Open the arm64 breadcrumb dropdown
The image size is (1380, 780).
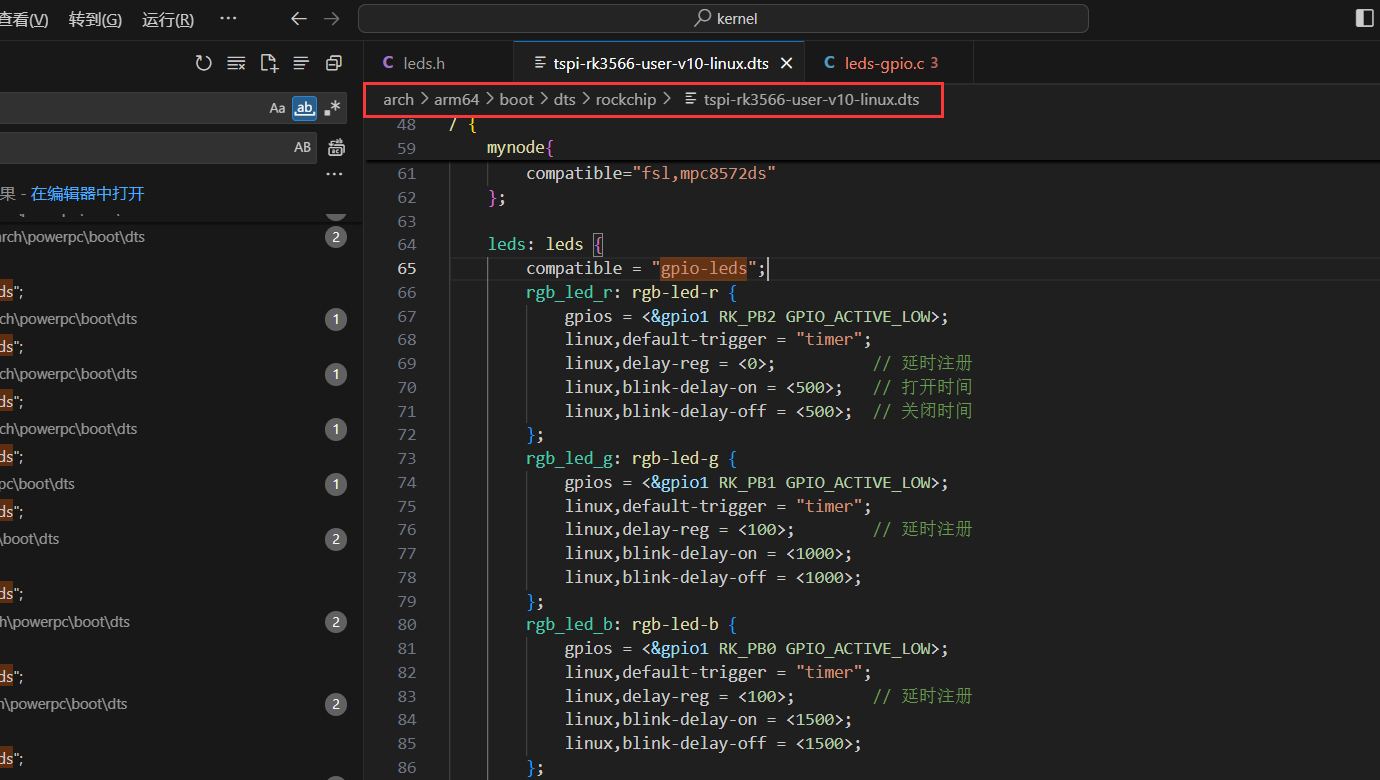pos(456,99)
